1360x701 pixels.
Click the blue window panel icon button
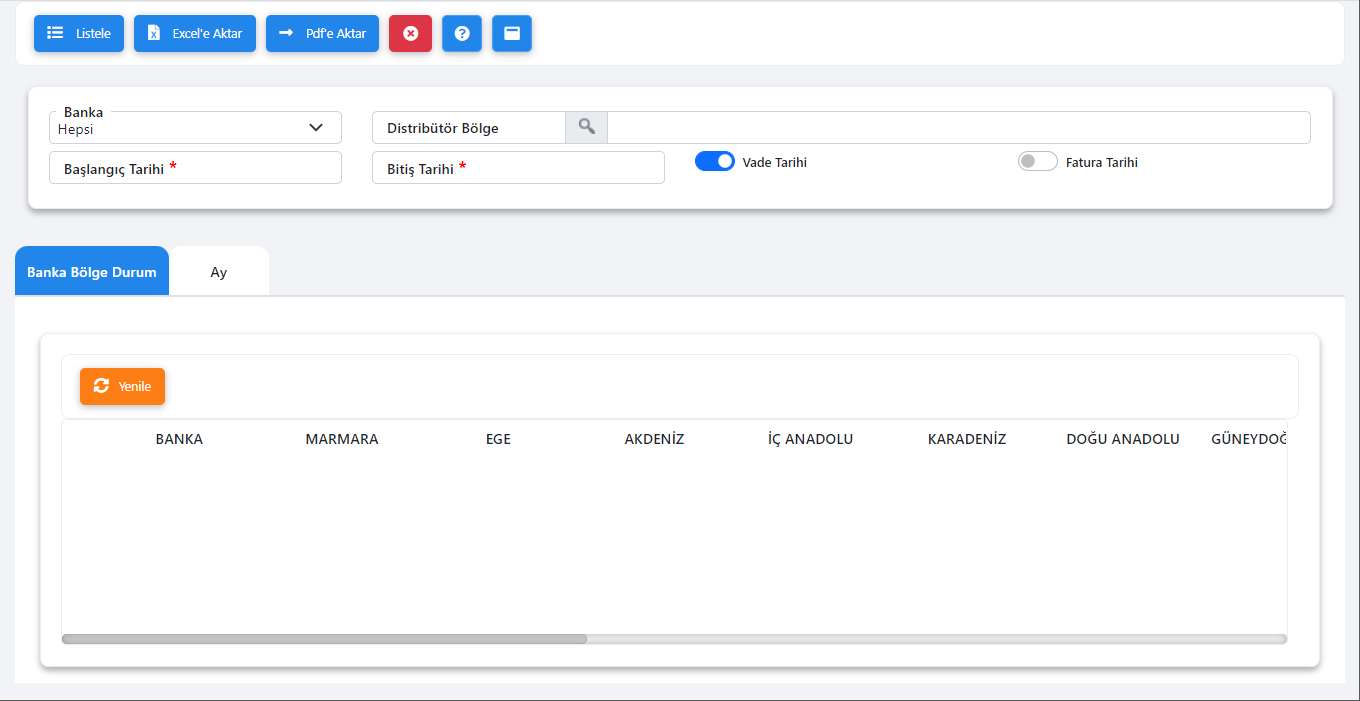click(x=512, y=33)
